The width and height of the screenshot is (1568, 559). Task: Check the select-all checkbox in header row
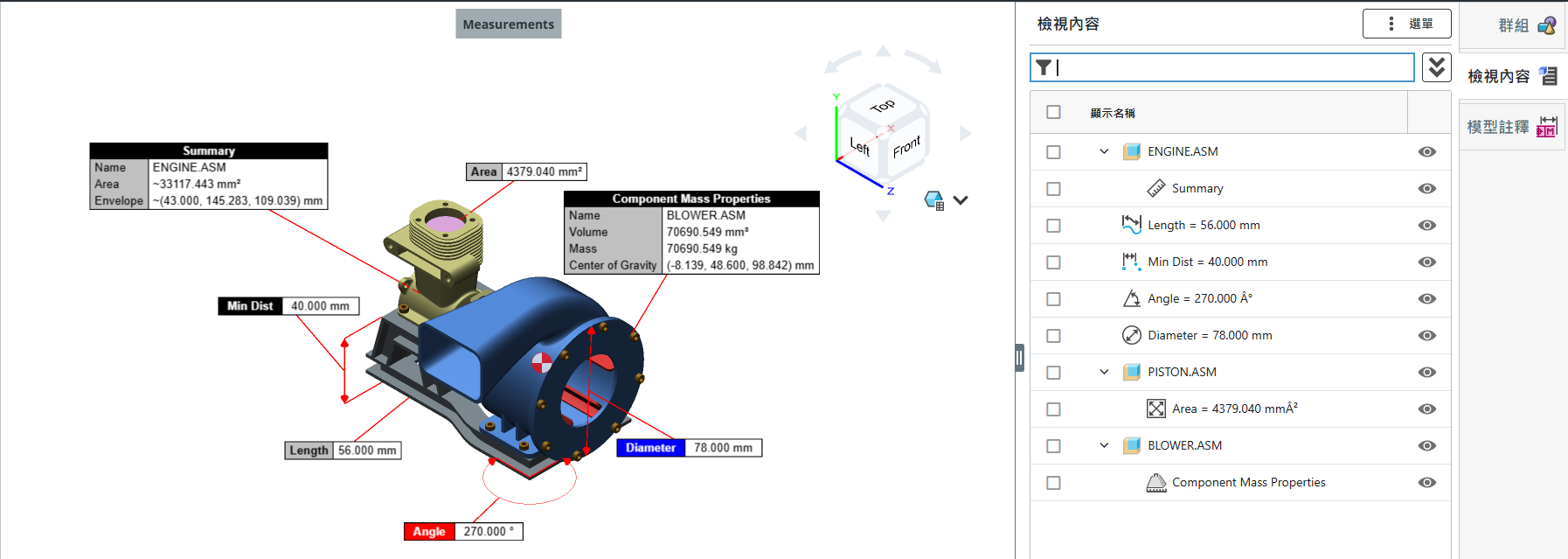1053,112
